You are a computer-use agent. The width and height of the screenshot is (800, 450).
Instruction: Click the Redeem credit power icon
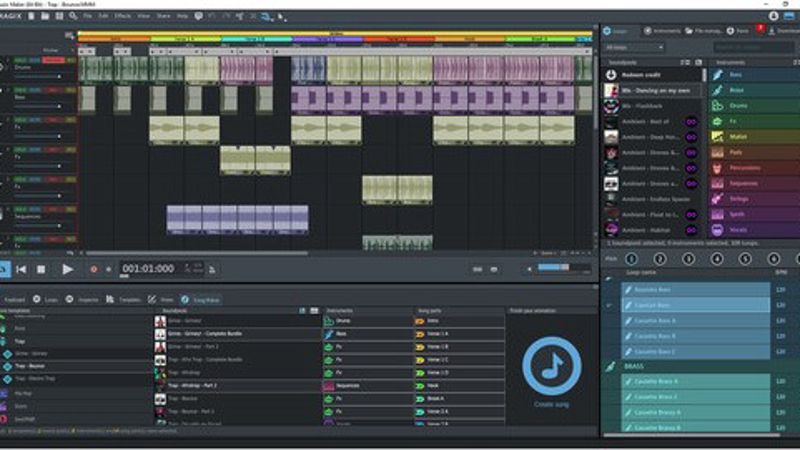point(611,74)
